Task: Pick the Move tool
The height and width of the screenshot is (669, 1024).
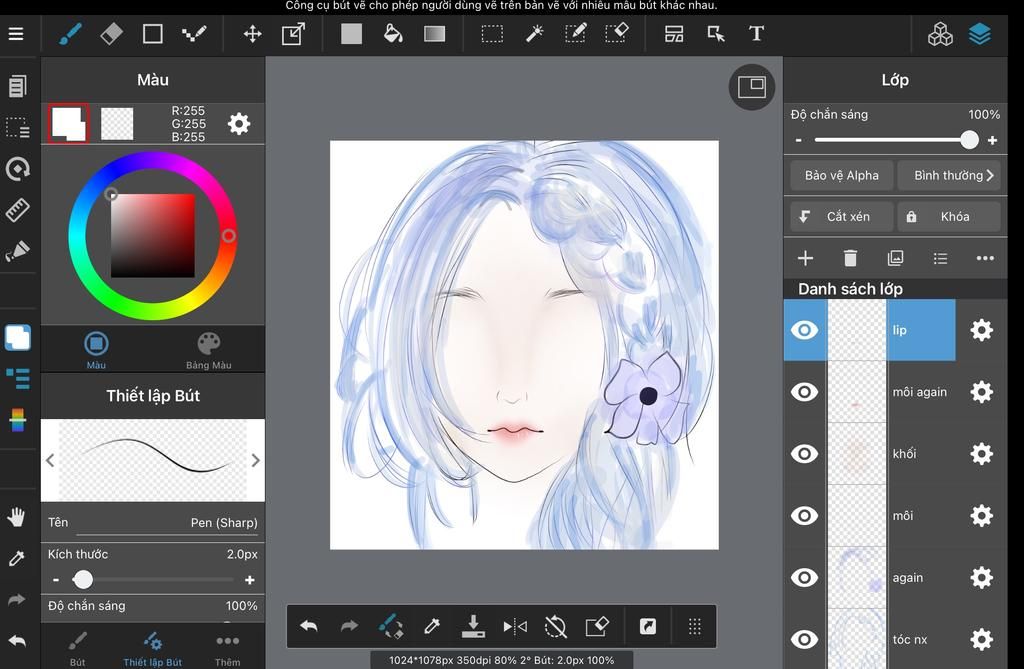Action: pyautogui.click(x=253, y=34)
